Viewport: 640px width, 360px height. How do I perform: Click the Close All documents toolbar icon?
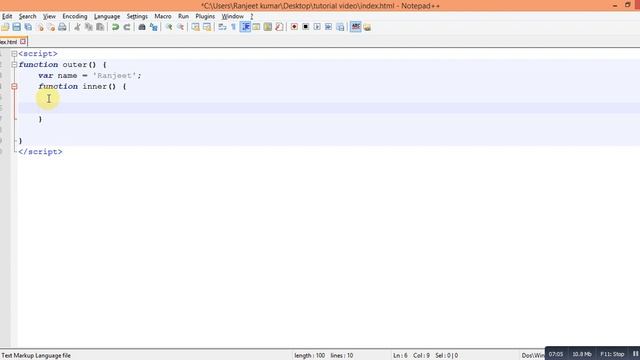(51, 27)
